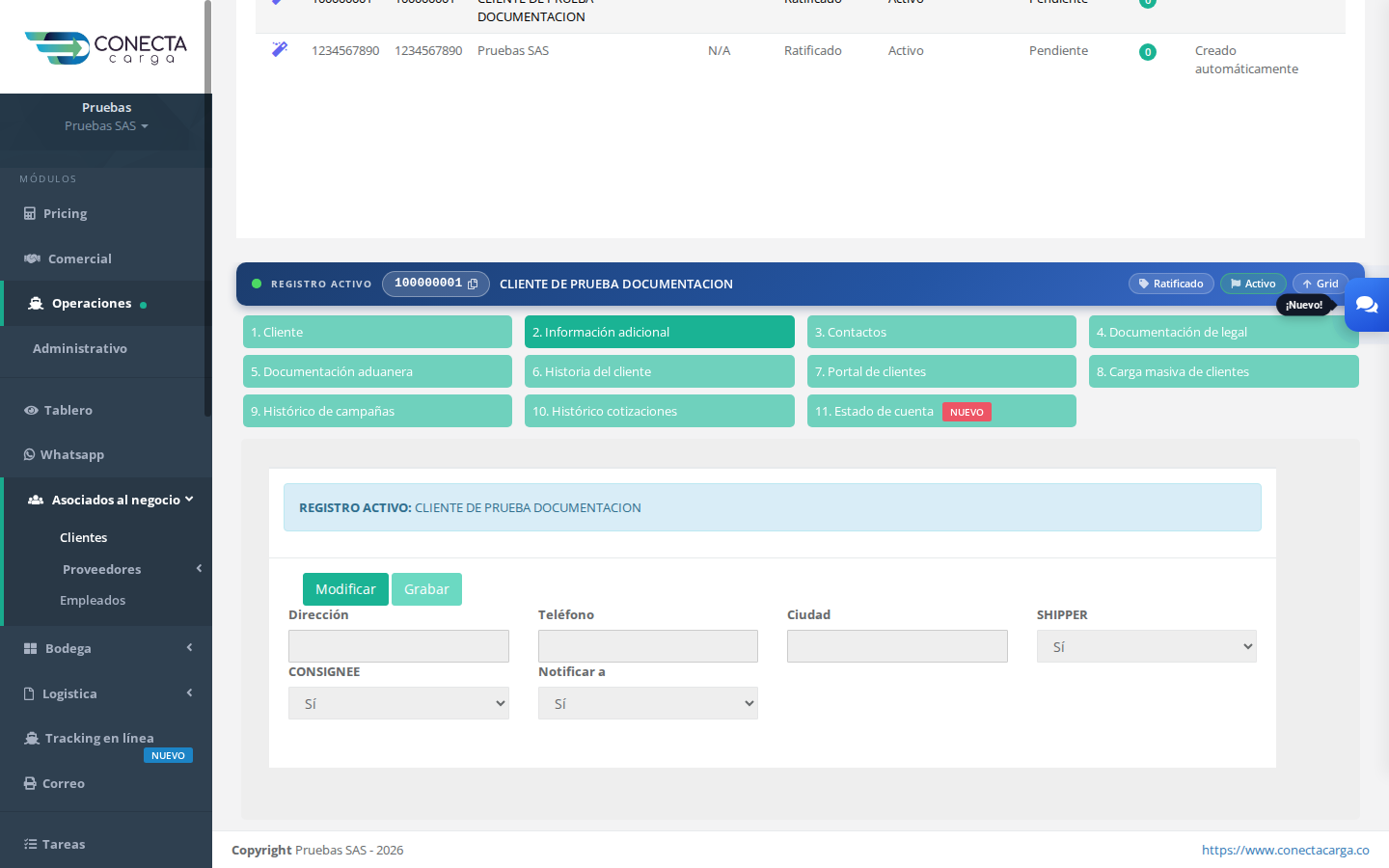Switch to 1. Cliente tab
The height and width of the screenshot is (868, 1389).
[x=377, y=332]
